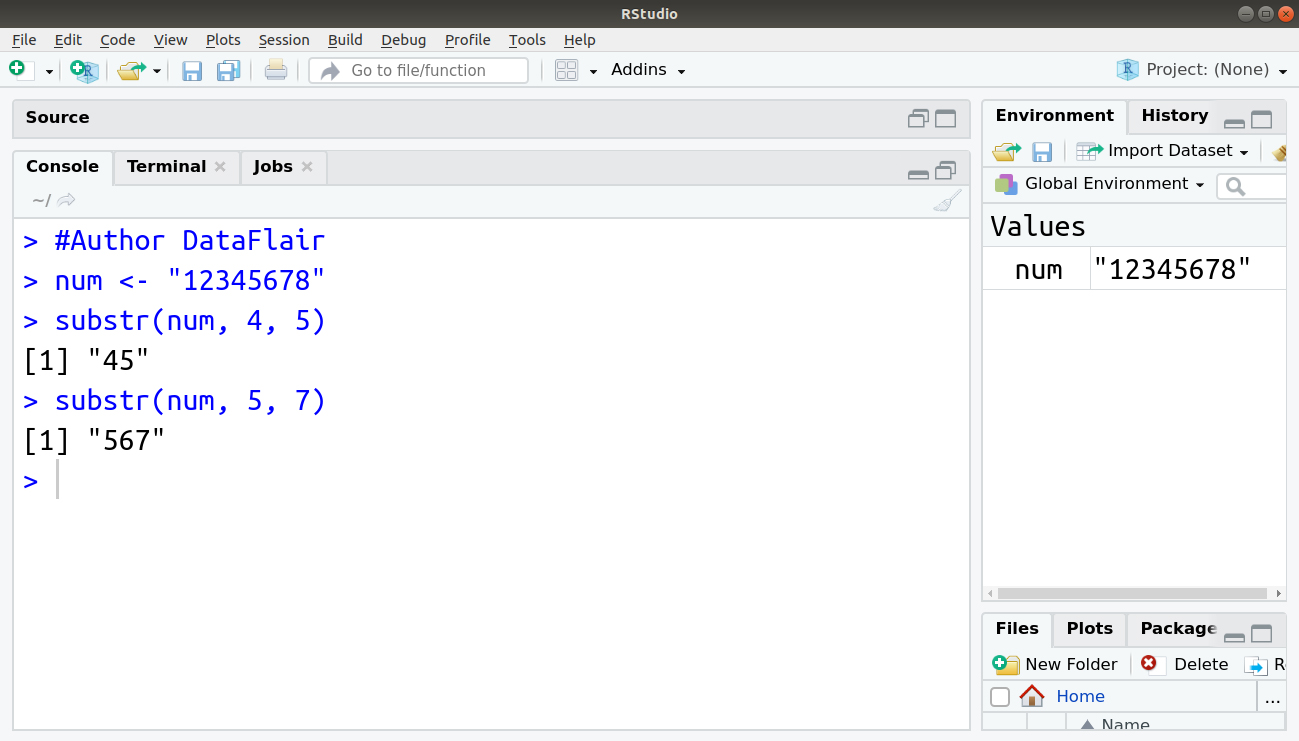Viewport: 1299px width, 741px height.
Task: Click the Save All documents icon
Action: pos(229,70)
